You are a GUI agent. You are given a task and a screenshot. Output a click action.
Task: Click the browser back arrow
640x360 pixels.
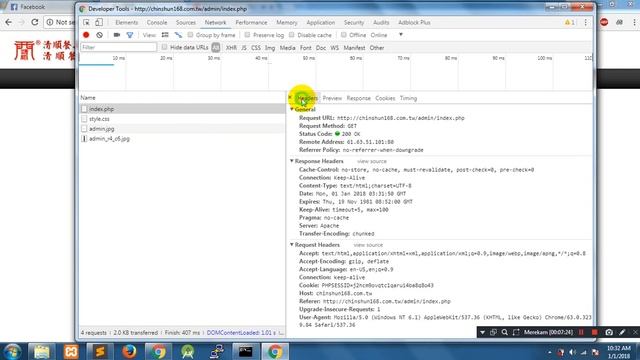[9, 22]
